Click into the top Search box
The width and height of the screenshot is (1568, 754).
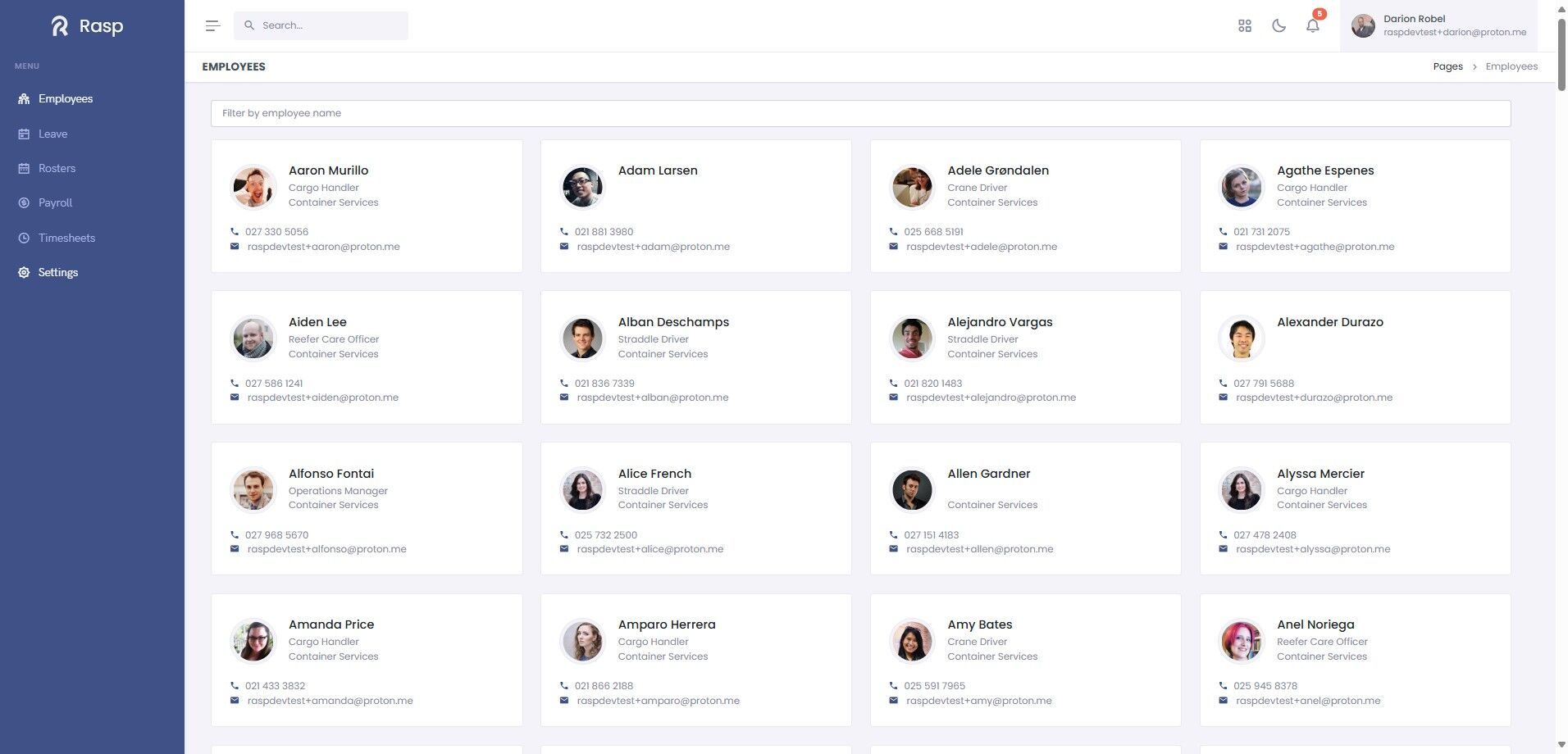[x=321, y=25]
